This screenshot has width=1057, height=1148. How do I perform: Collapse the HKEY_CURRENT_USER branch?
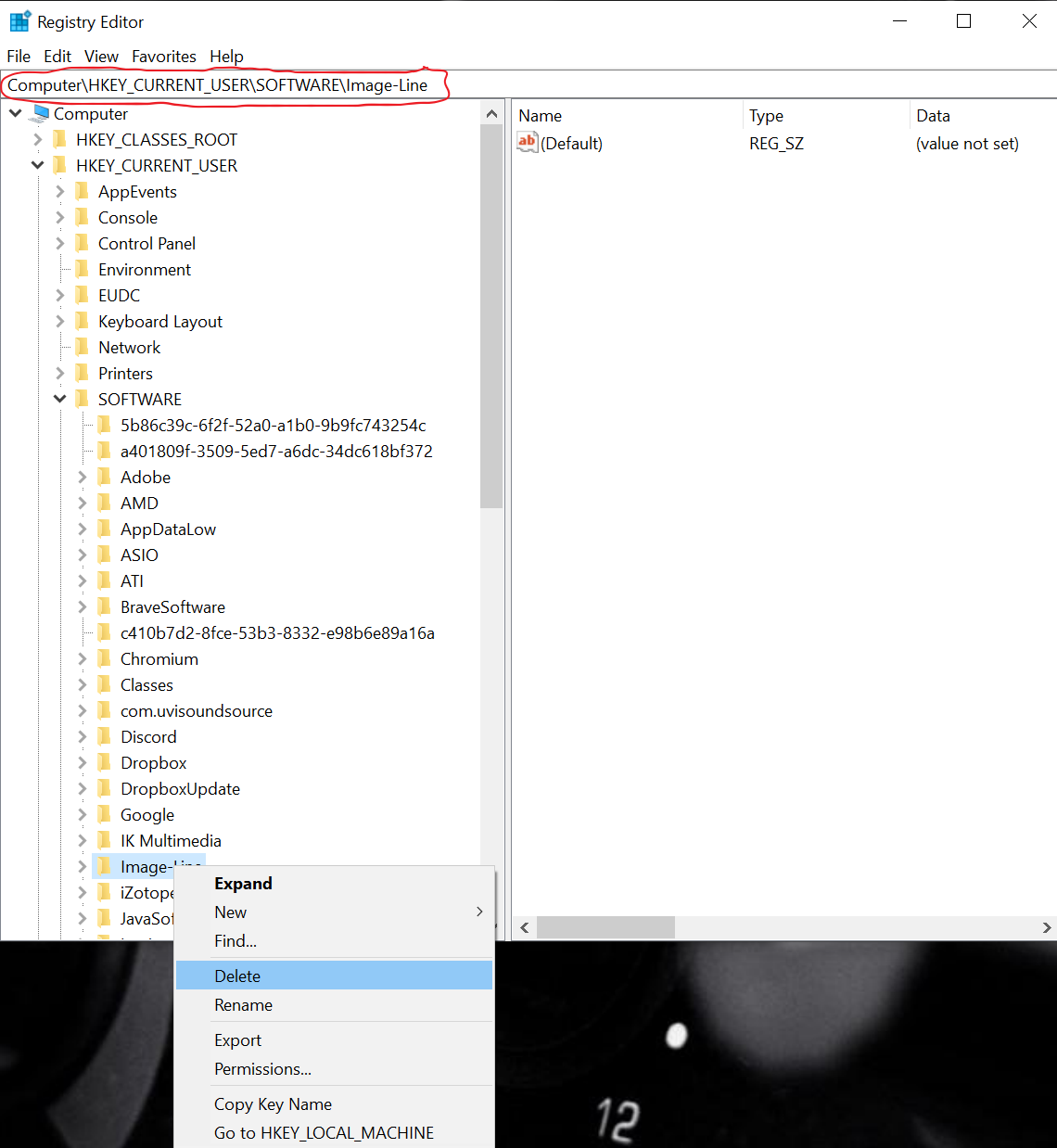[37, 166]
